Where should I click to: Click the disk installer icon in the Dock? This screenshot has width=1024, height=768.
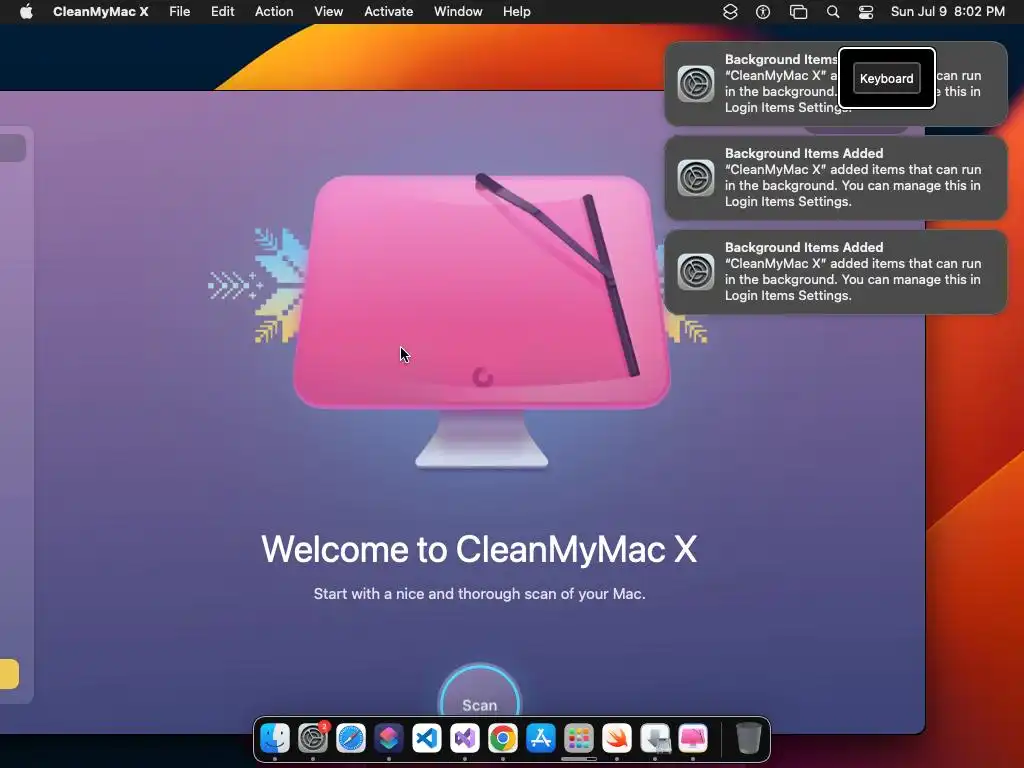655,739
